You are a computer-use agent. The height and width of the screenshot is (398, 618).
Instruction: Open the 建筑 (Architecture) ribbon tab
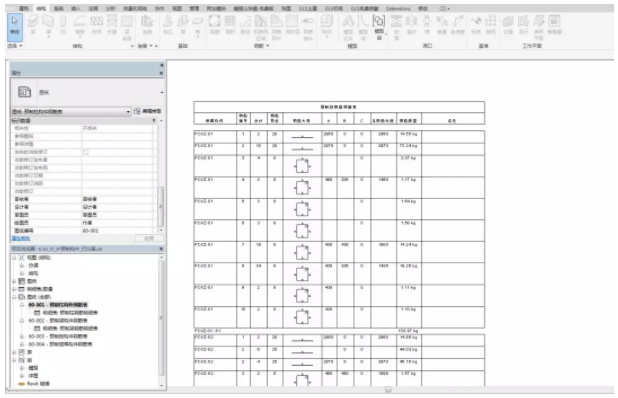[24, 8]
